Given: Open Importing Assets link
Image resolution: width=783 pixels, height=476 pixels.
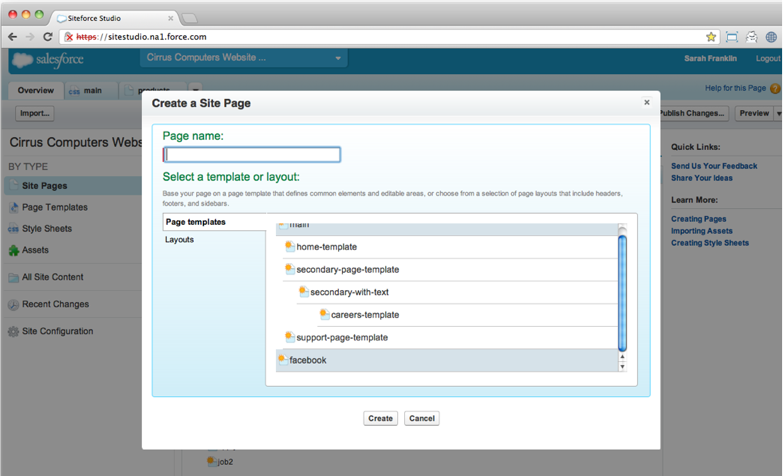Looking at the screenshot, I should (x=702, y=231).
